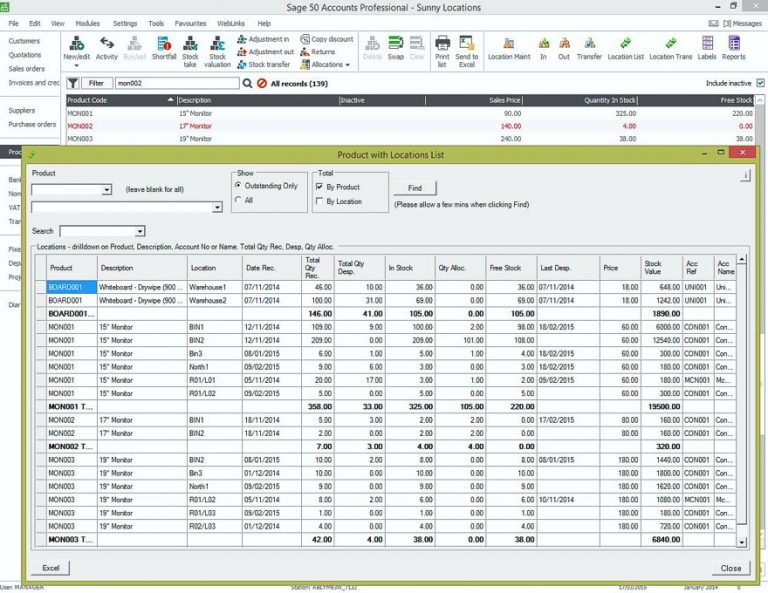Open the Favourites menu
Screen dimensions: 768x593
point(191,24)
